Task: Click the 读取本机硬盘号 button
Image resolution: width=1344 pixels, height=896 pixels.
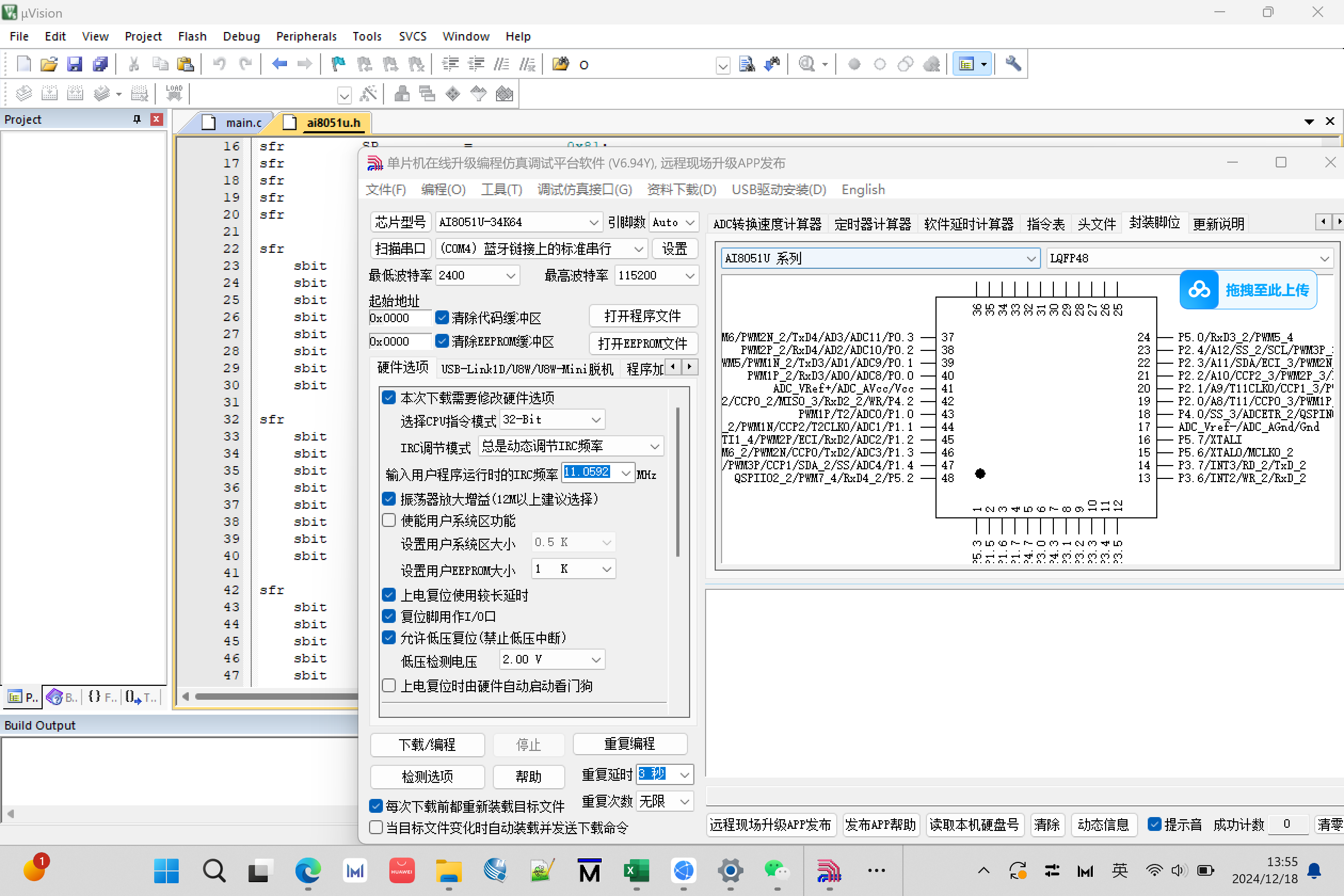Action: coord(974,825)
